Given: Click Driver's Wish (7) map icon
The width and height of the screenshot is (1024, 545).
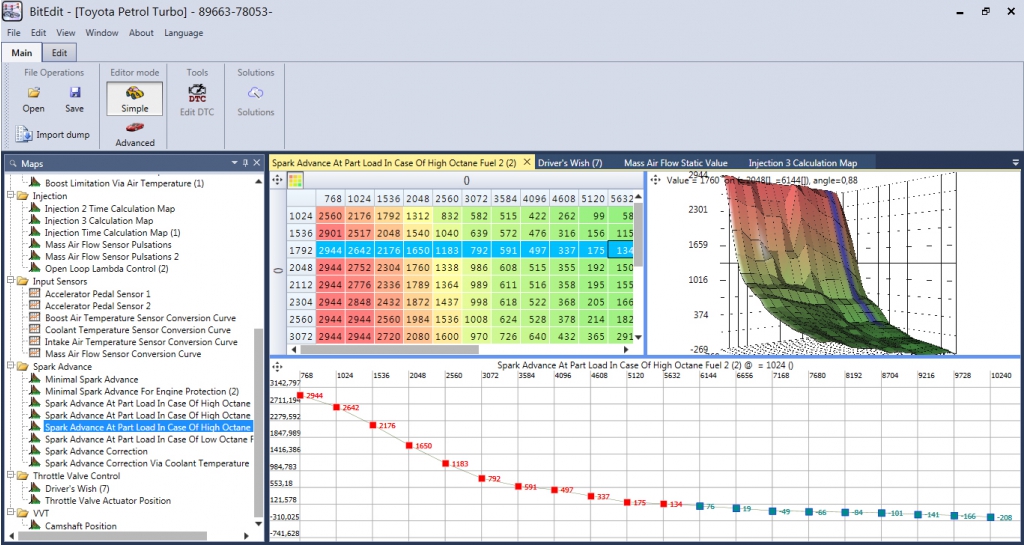Looking at the screenshot, I should coord(35,488).
